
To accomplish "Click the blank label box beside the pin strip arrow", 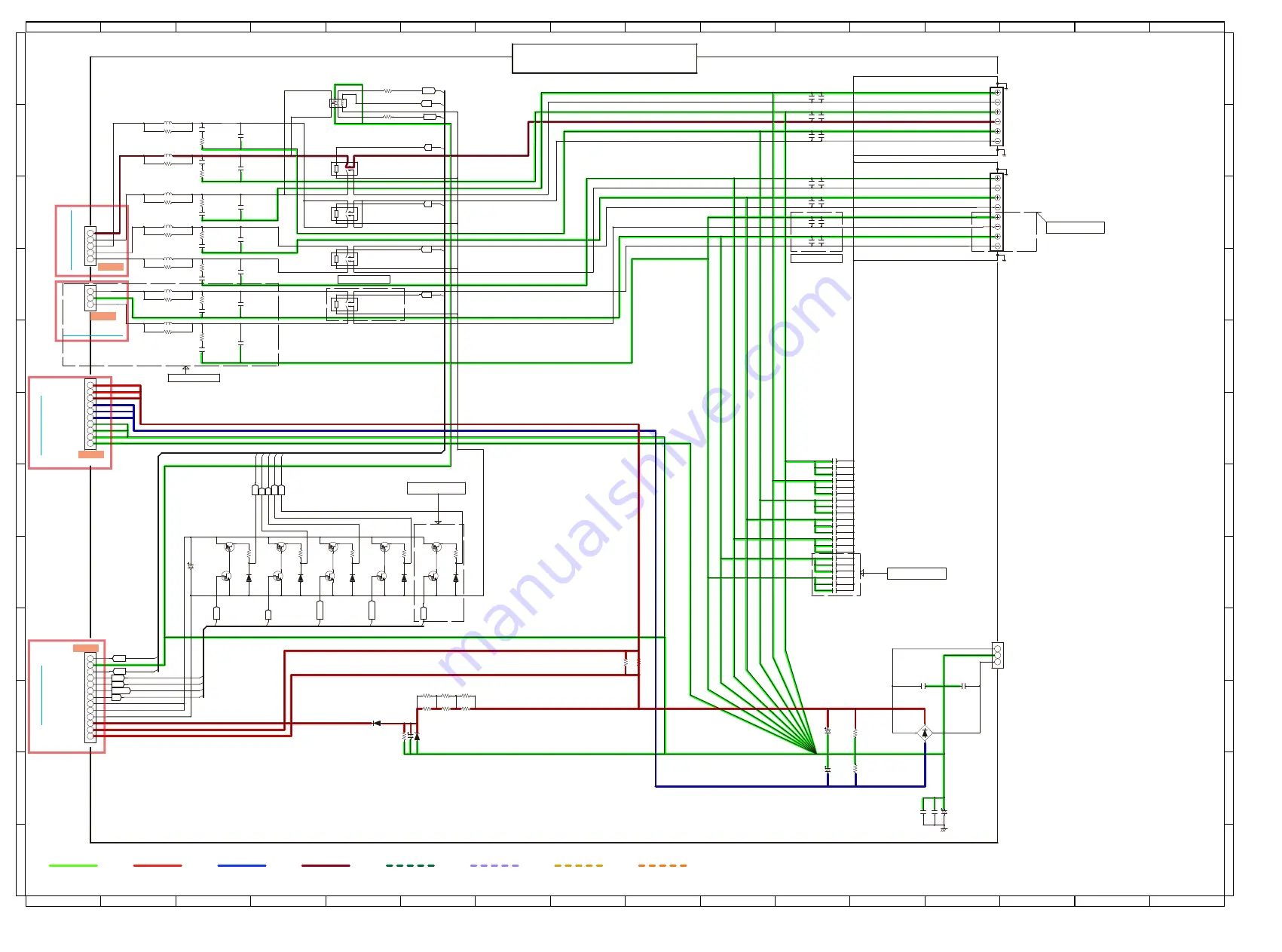I will click(916, 574).
